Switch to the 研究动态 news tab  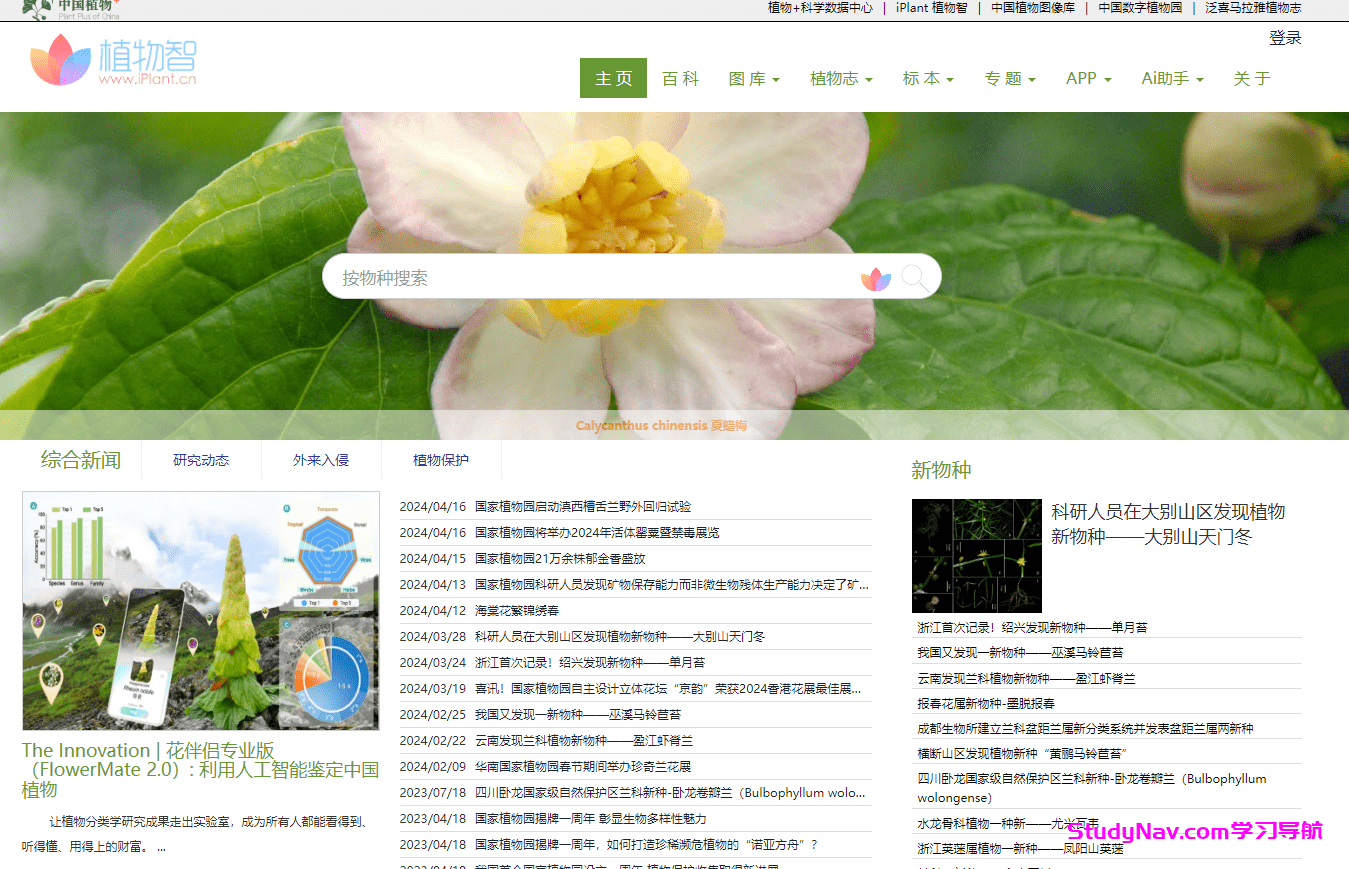[x=201, y=460]
